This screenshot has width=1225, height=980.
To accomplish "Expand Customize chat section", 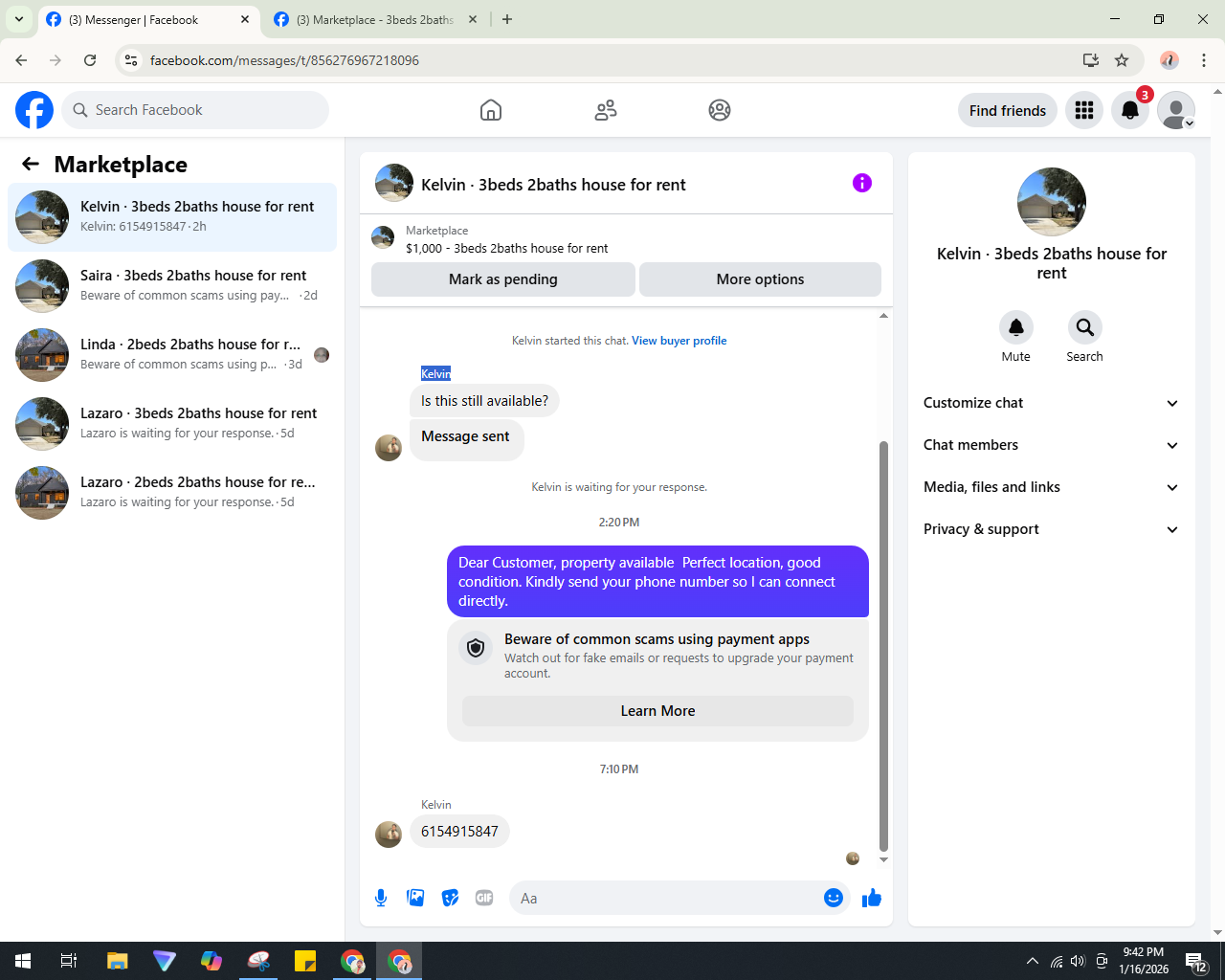I will 1052,403.
